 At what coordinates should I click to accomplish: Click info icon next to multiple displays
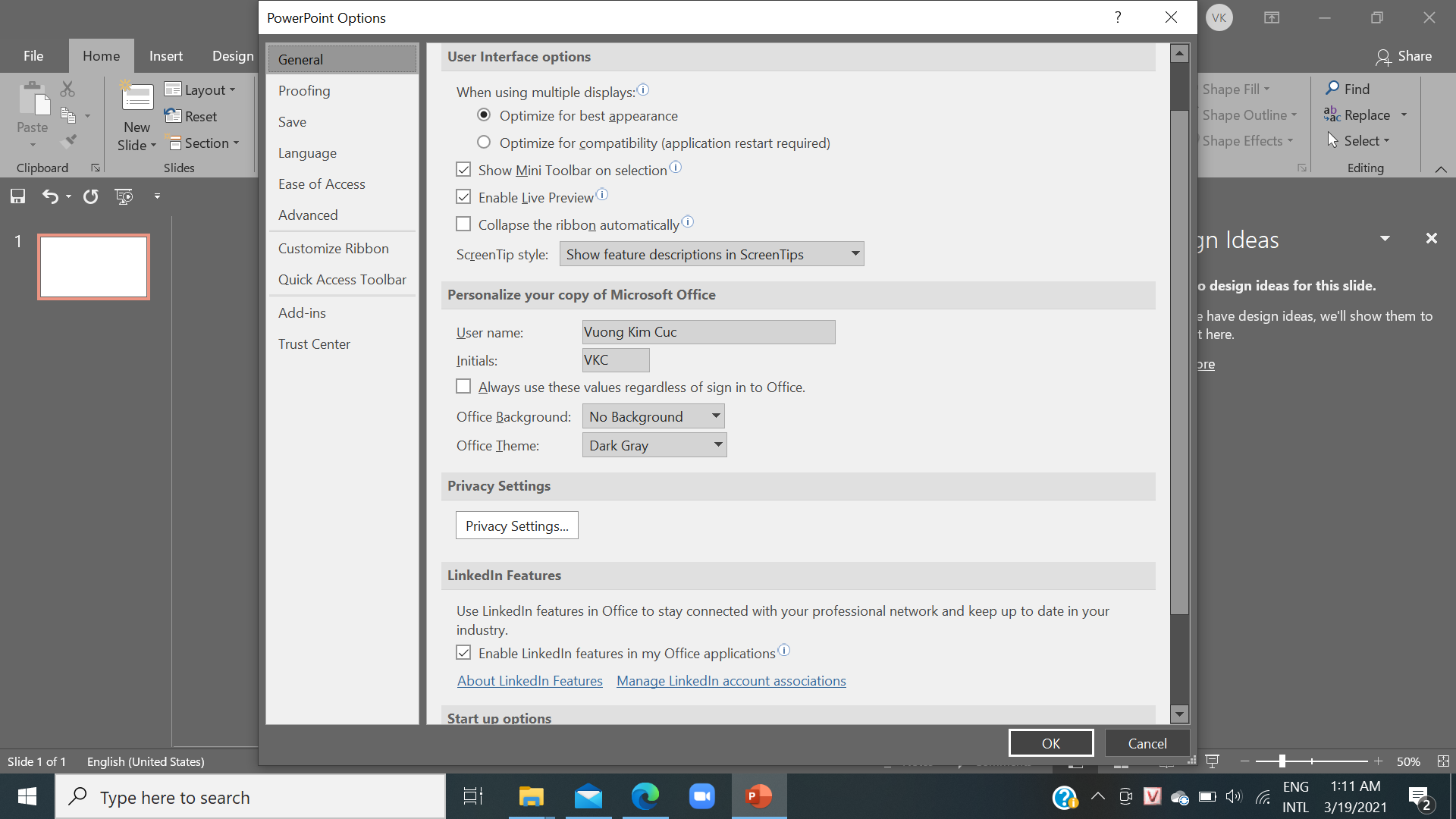point(643,89)
